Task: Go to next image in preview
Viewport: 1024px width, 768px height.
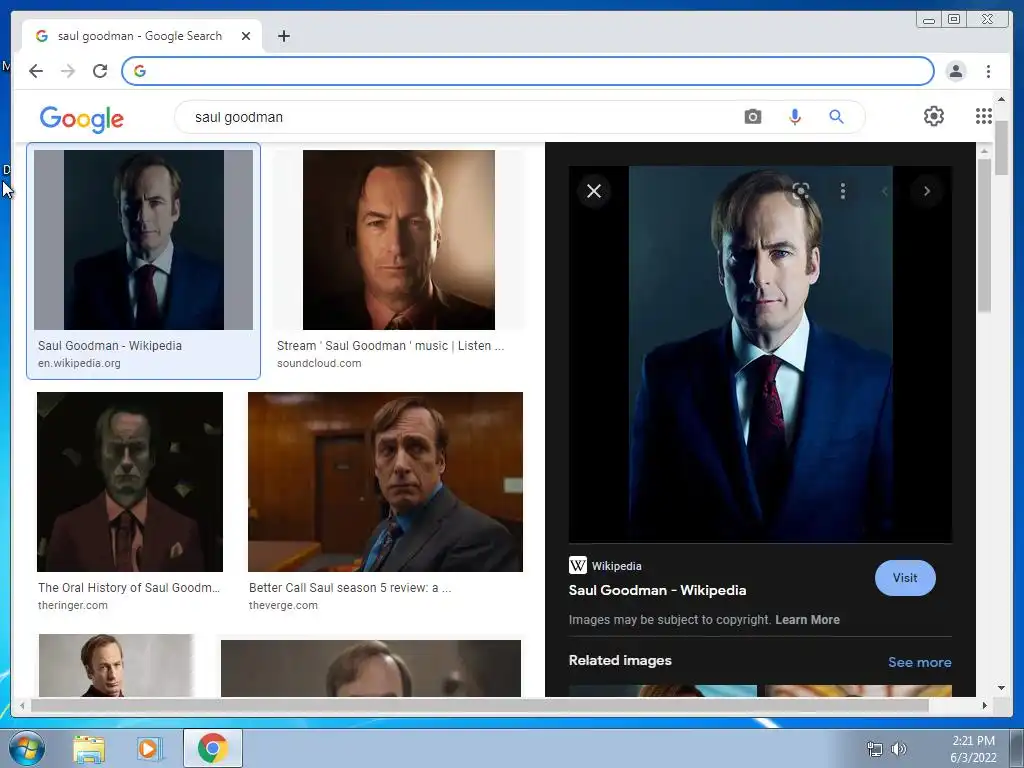Action: coord(927,191)
